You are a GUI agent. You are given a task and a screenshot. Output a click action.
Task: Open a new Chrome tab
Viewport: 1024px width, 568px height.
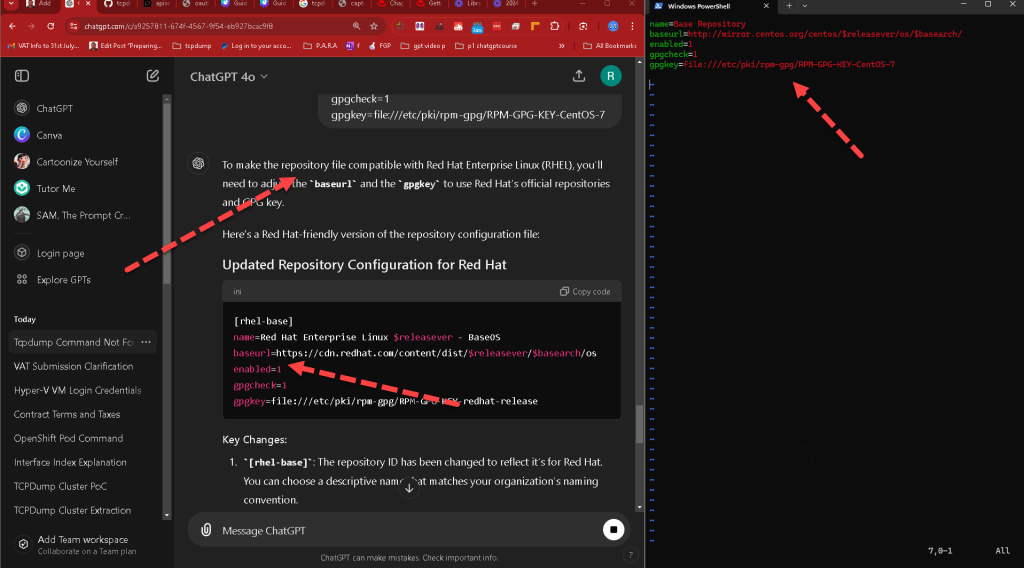[x=535, y=4]
